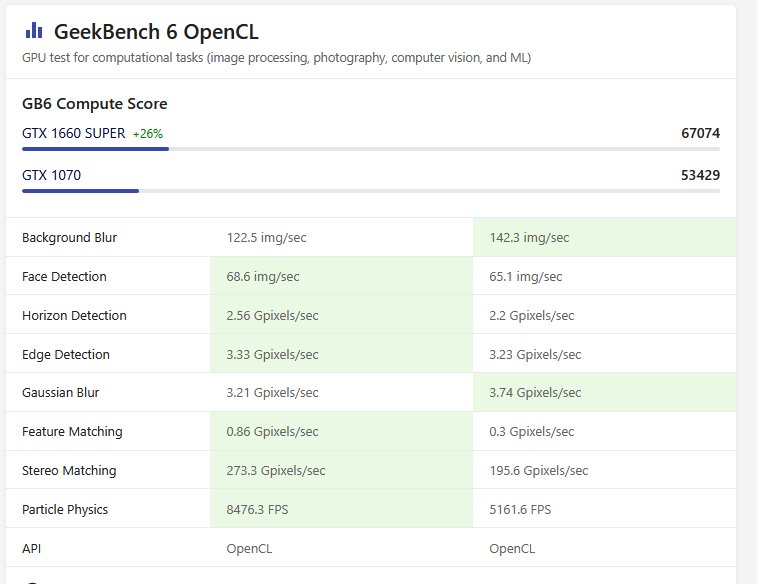Click the 67074 compute score value
This screenshot has width=757, height=584.
(x=700, y=133)
